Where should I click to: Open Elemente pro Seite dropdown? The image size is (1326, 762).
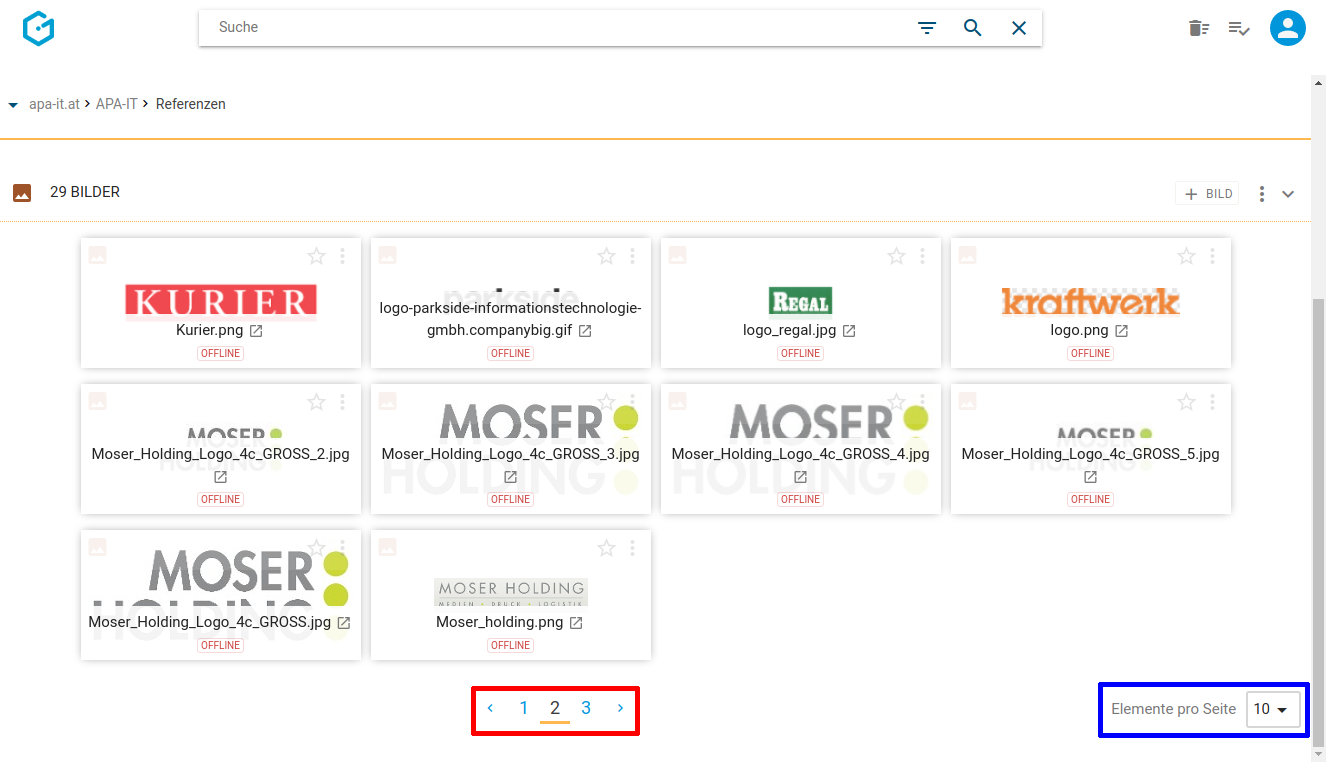pos(1273,709)
